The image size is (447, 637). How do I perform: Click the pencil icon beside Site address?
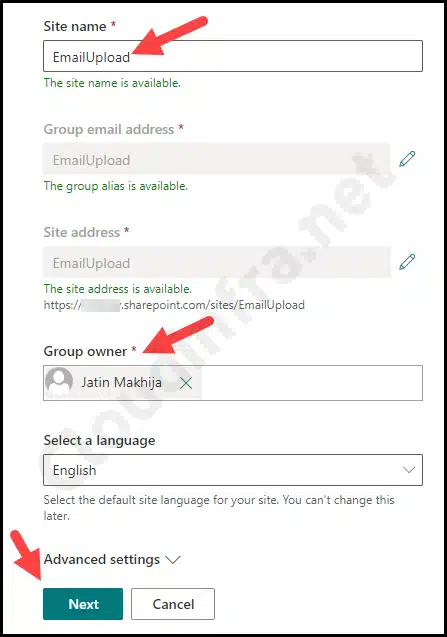[407, 262]
